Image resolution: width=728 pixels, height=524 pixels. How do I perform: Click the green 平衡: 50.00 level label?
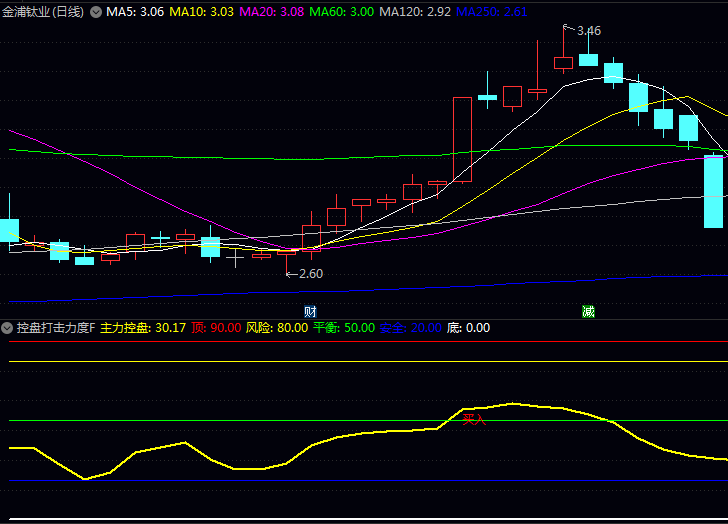(344, 328)
